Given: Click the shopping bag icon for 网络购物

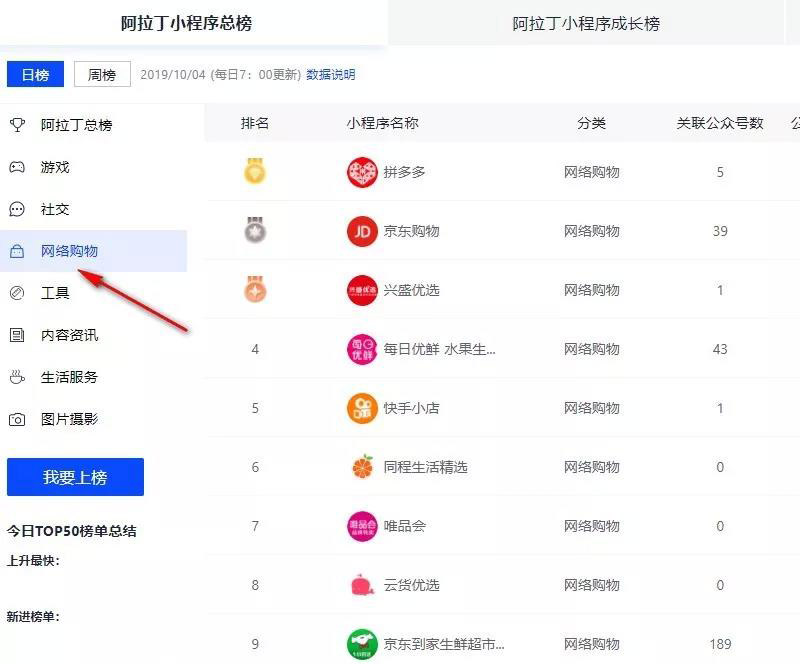Looking at the screenshot, I should [x=17, y=251].
